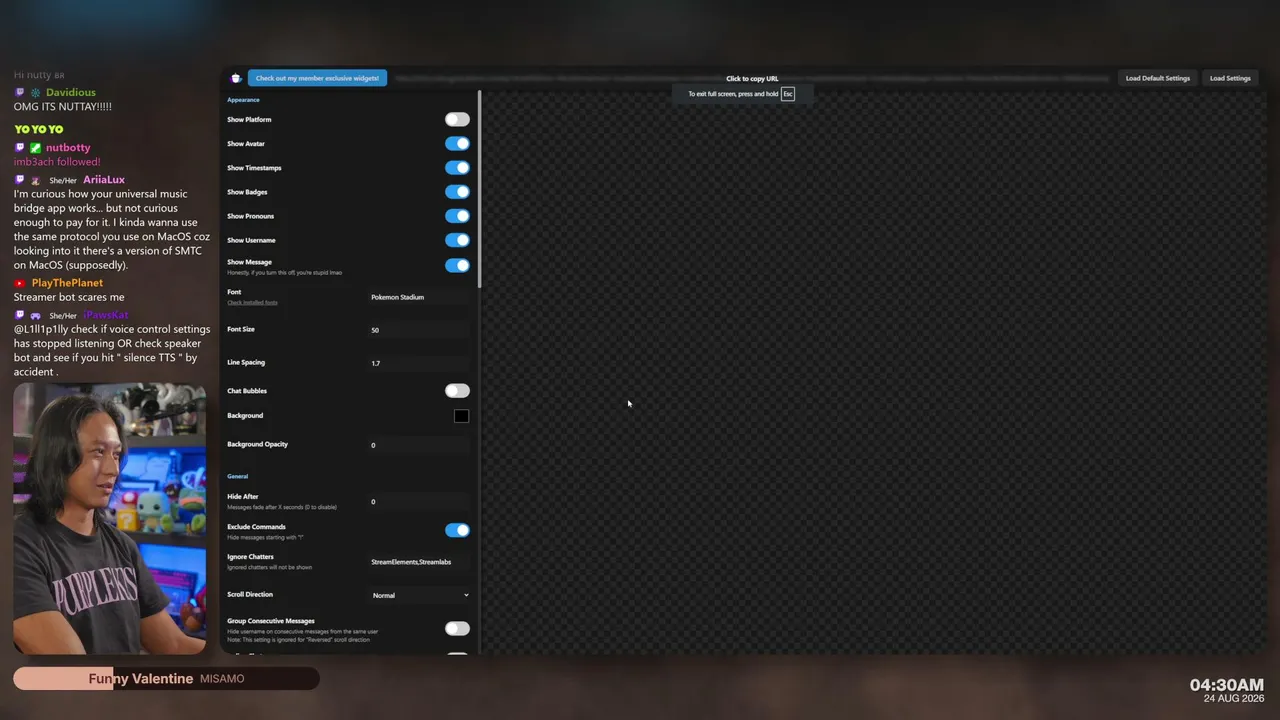This screenshot has width=1280, height=720.
Task: Click the 'Streamer bot scares me' message
Action: pyautogui.click(x=69, y=297)
